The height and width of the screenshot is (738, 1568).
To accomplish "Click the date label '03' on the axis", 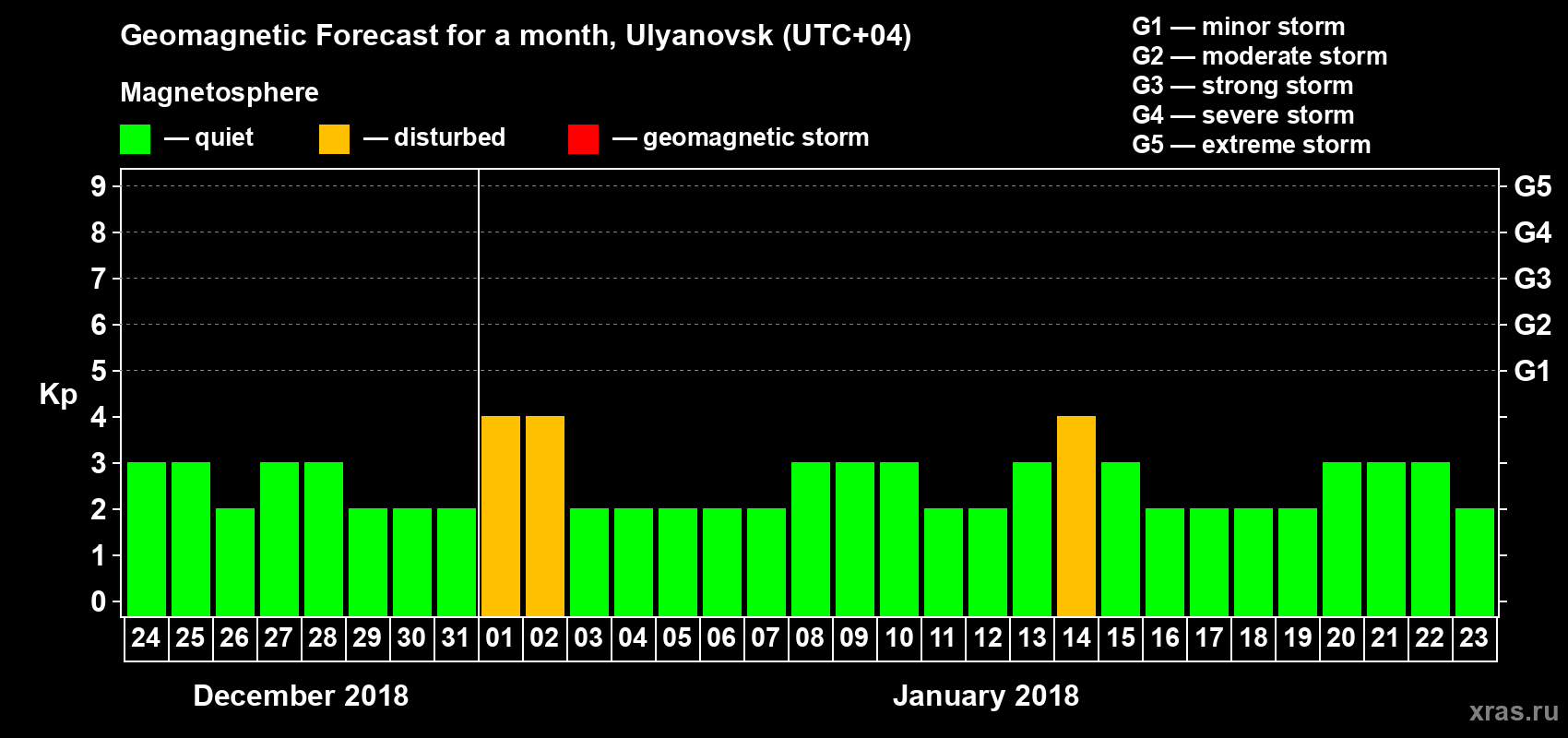I will click(x=588, y=637).
